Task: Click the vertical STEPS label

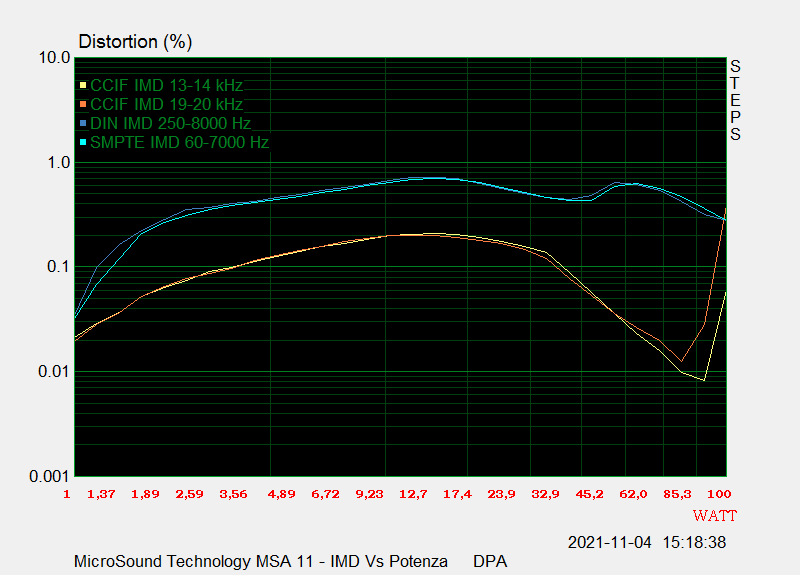Action: (x=735, y=100)
